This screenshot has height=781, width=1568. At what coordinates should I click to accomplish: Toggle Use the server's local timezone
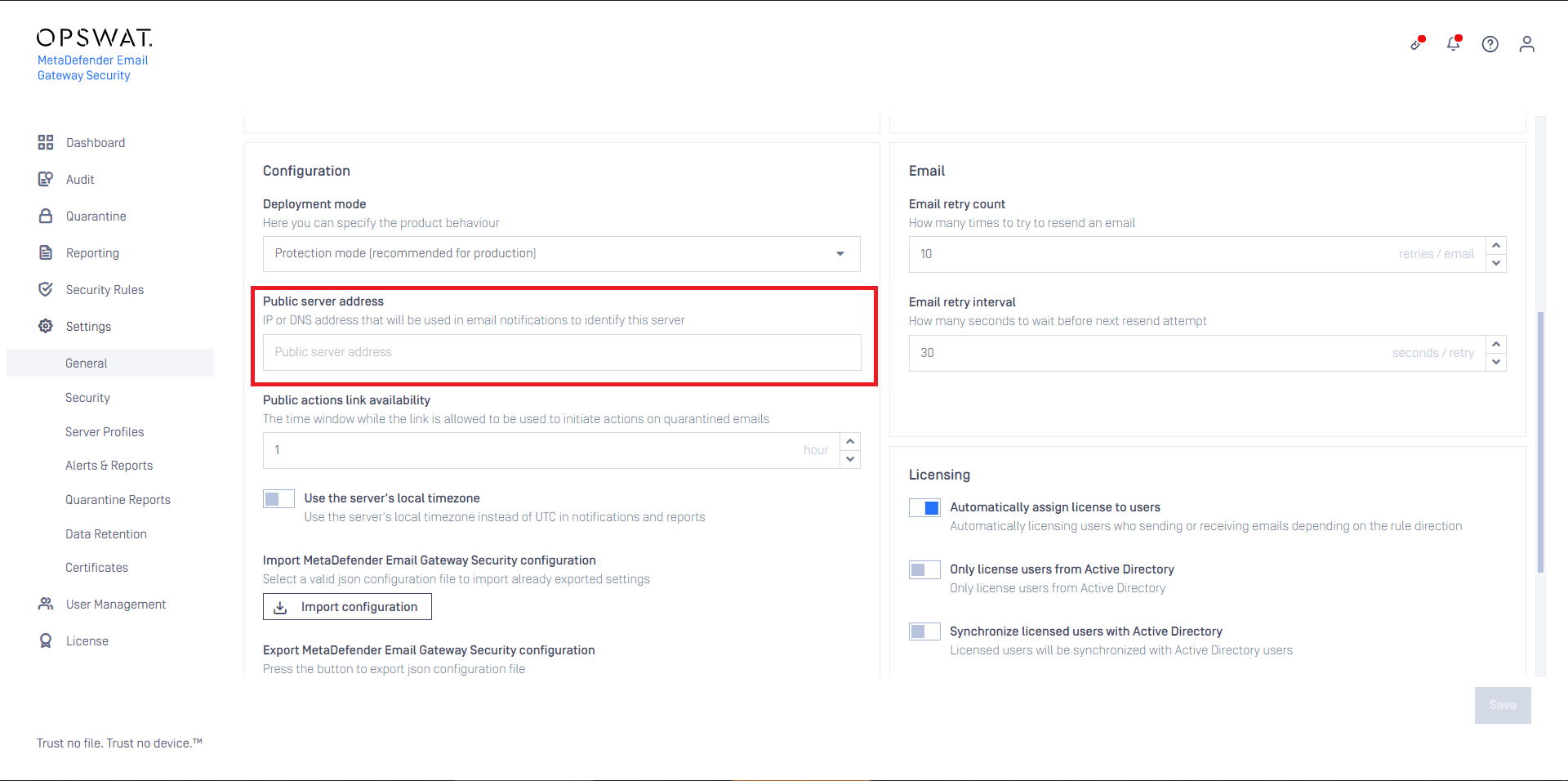tap(278, 498)
